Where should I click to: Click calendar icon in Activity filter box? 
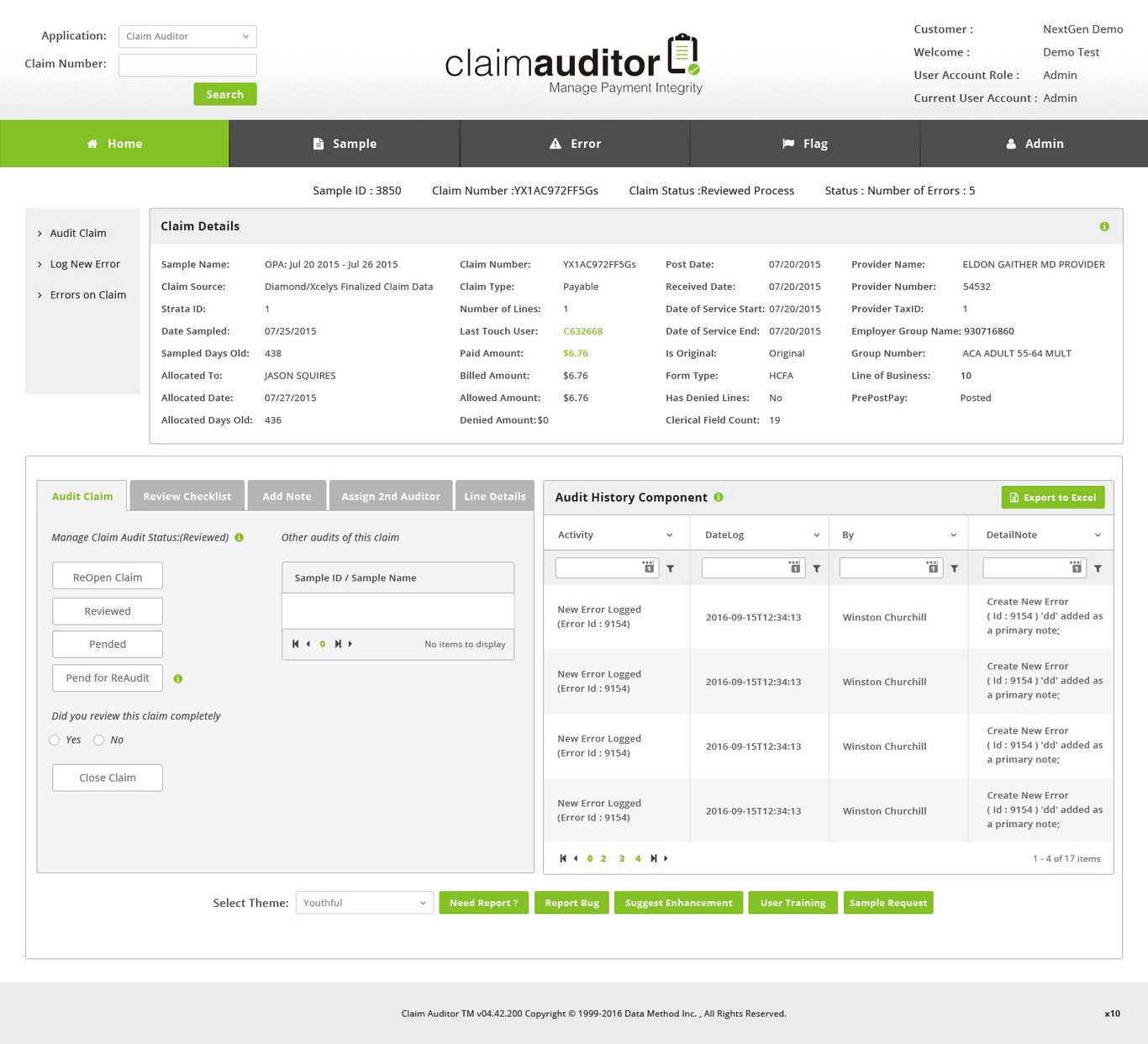point(648,567)
